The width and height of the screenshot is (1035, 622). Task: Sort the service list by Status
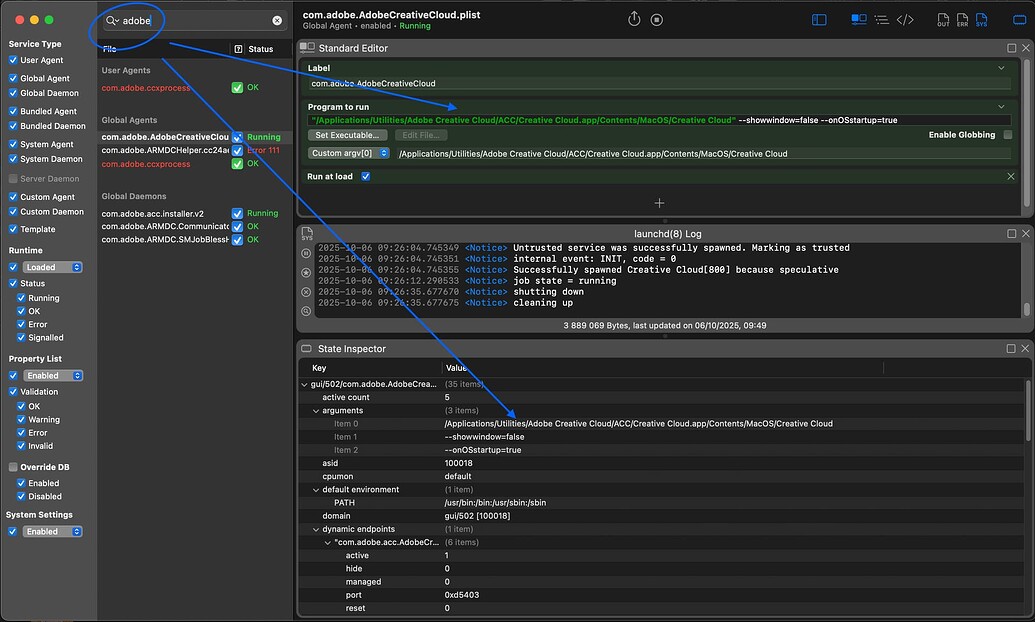tap(259, 48)
